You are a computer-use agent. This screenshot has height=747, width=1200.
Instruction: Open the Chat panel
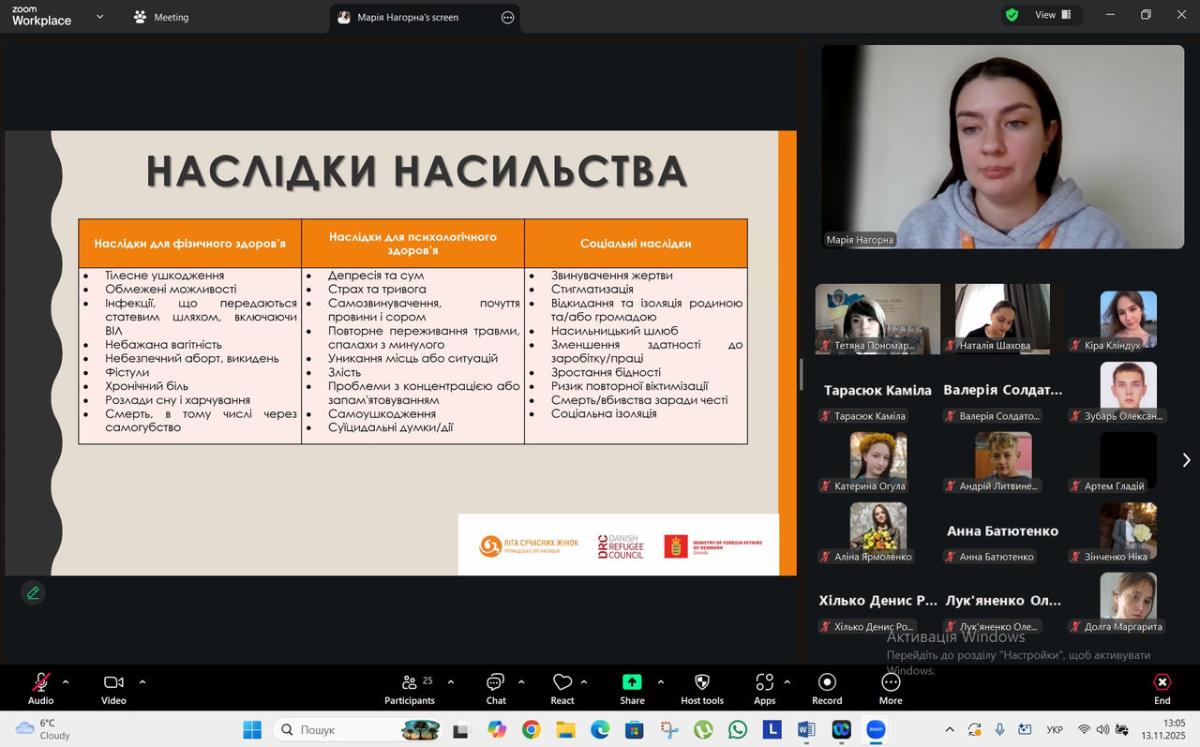(x=495, y=687)
